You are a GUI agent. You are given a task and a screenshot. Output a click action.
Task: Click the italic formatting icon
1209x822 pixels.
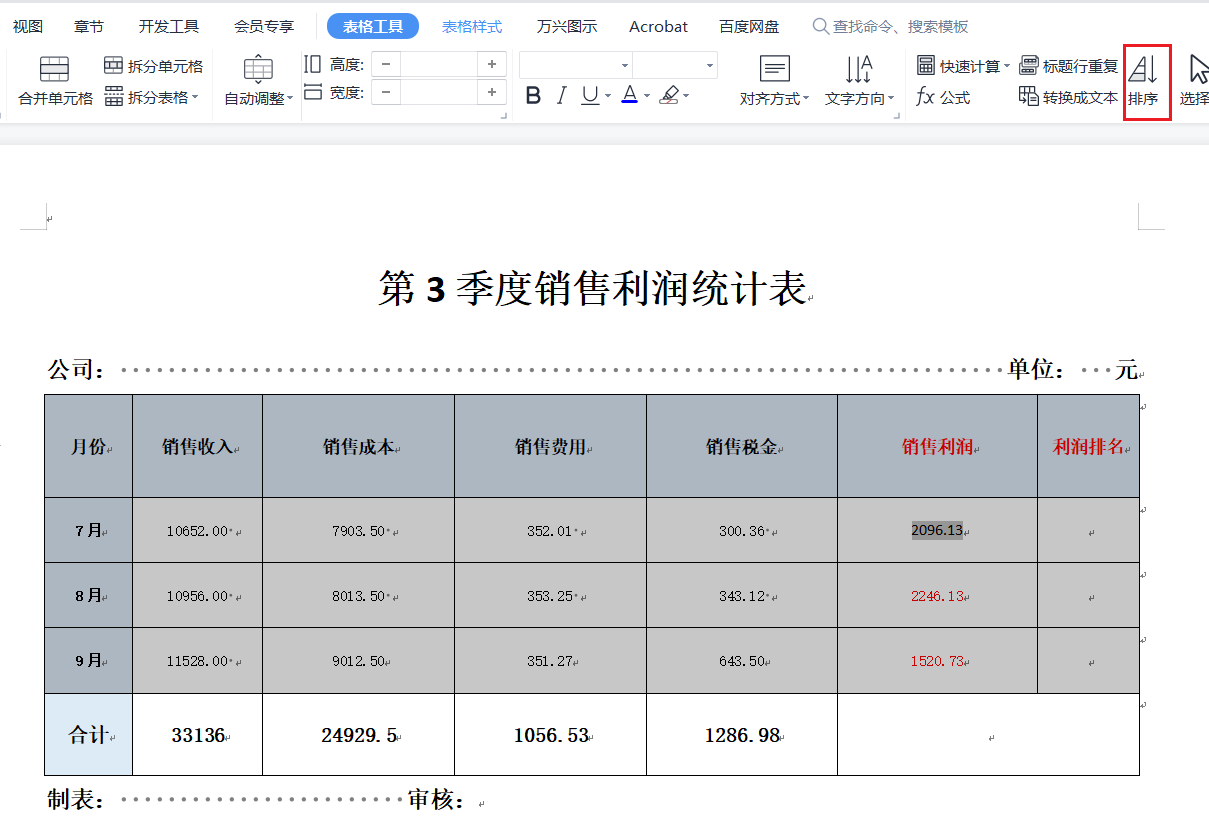point(561,95)
